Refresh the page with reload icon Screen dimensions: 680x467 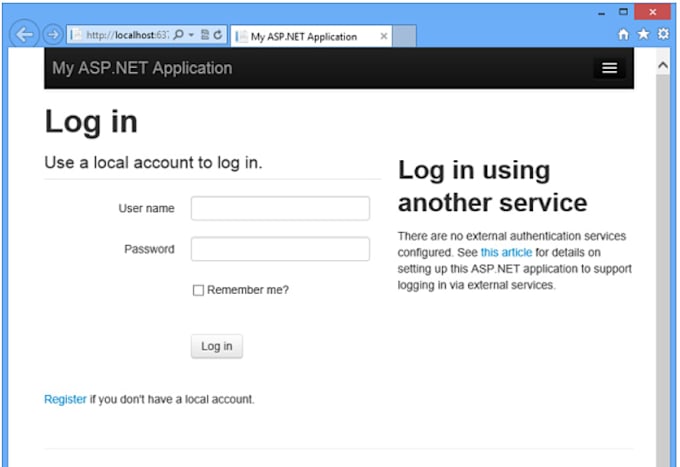click(x=218, y=35)
